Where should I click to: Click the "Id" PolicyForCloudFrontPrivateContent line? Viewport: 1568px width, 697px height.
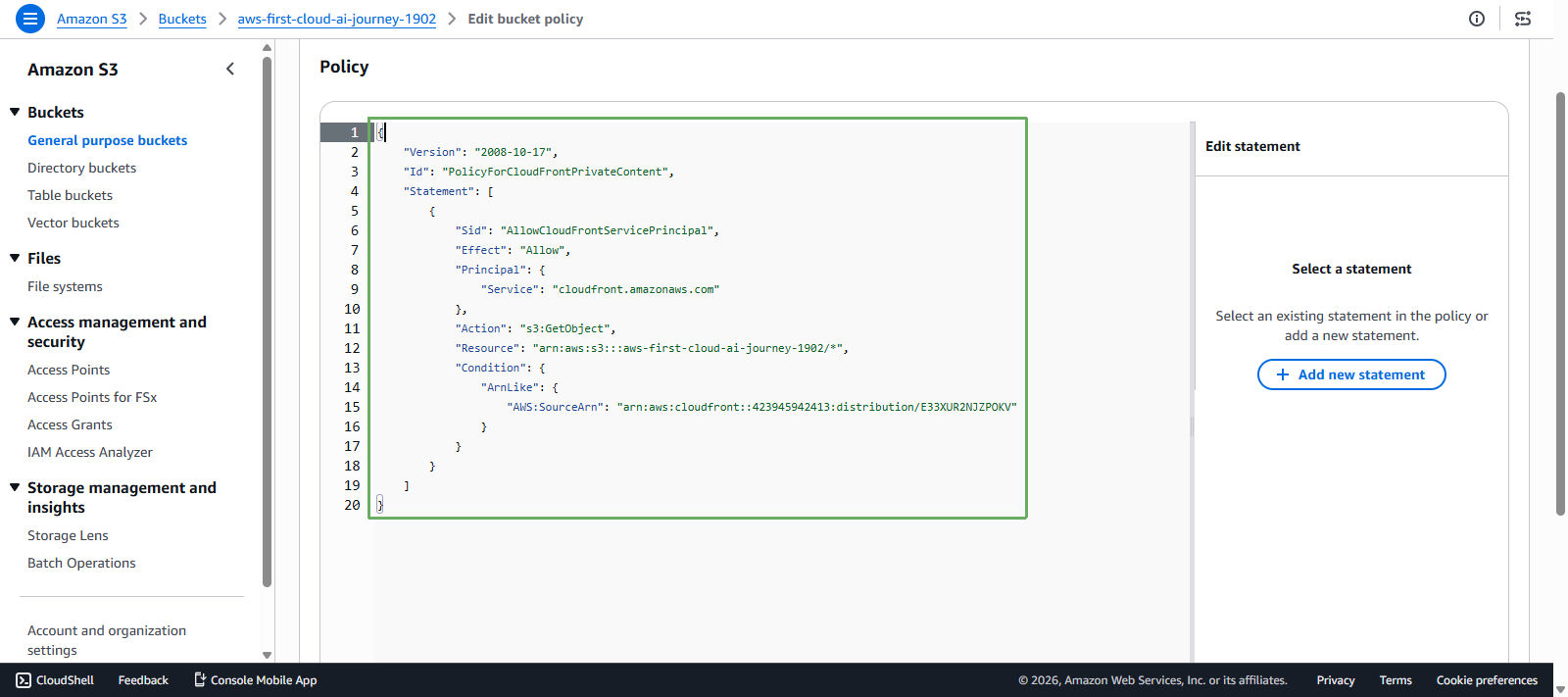click(538, 172)
